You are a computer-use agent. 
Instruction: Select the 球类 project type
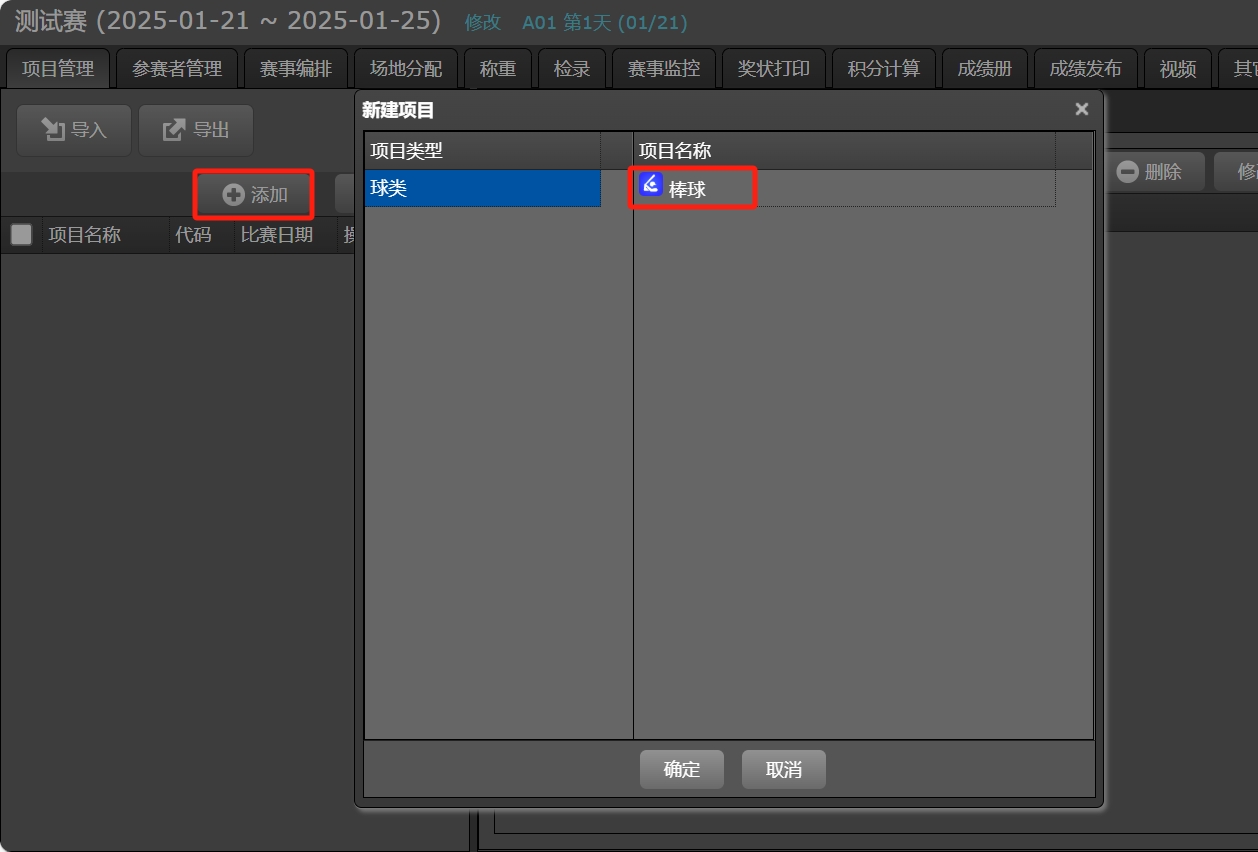pyautogui.click(x=482, y=188)
